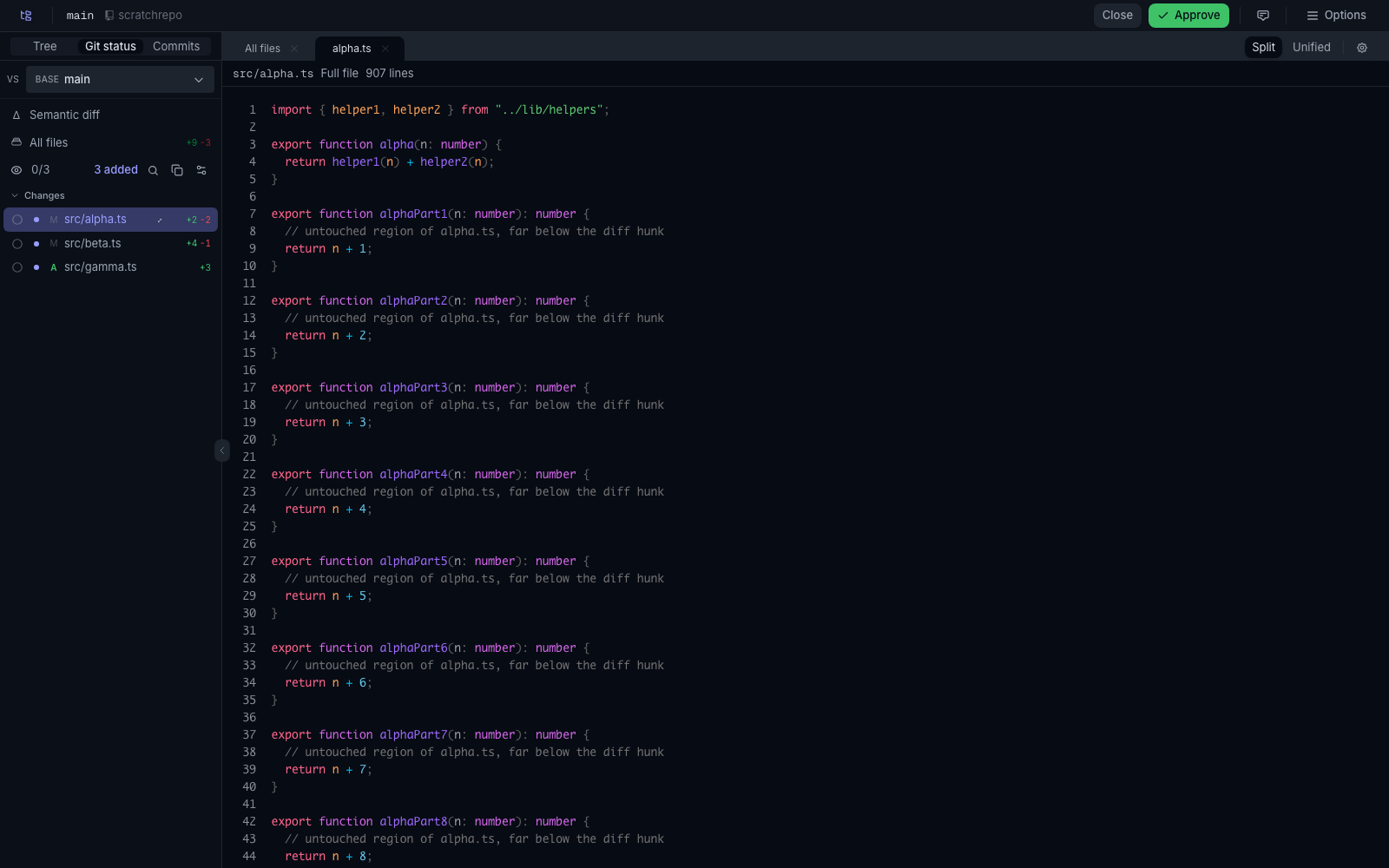
Task: Open the BASE main branch dropdown
Action: (120, 79)
